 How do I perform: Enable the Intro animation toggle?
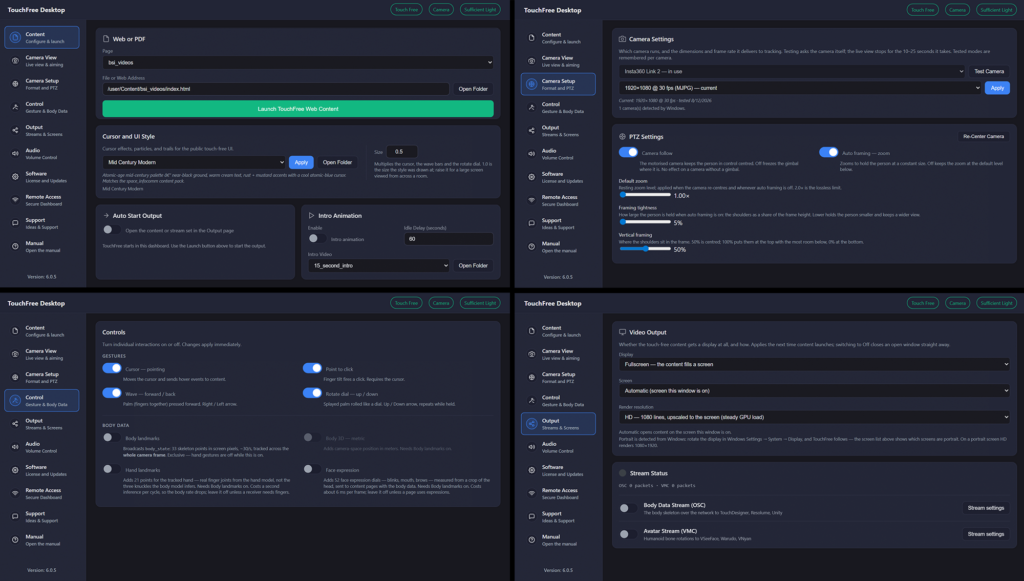click(317, 239)
